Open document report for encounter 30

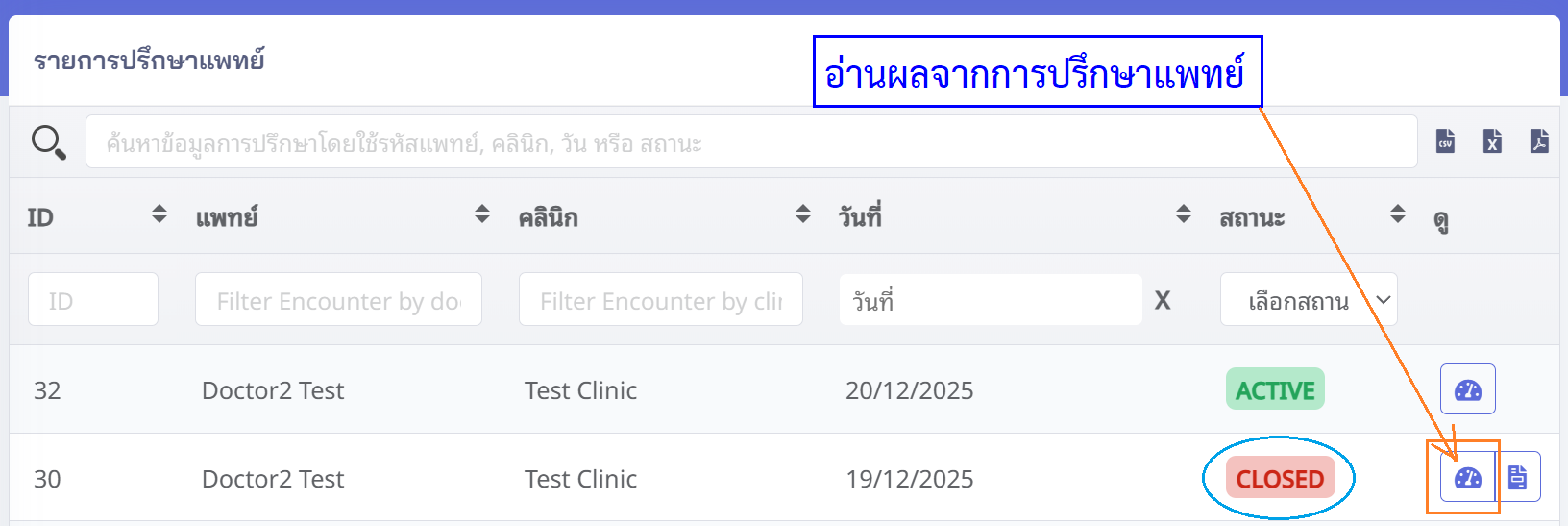1518,477
